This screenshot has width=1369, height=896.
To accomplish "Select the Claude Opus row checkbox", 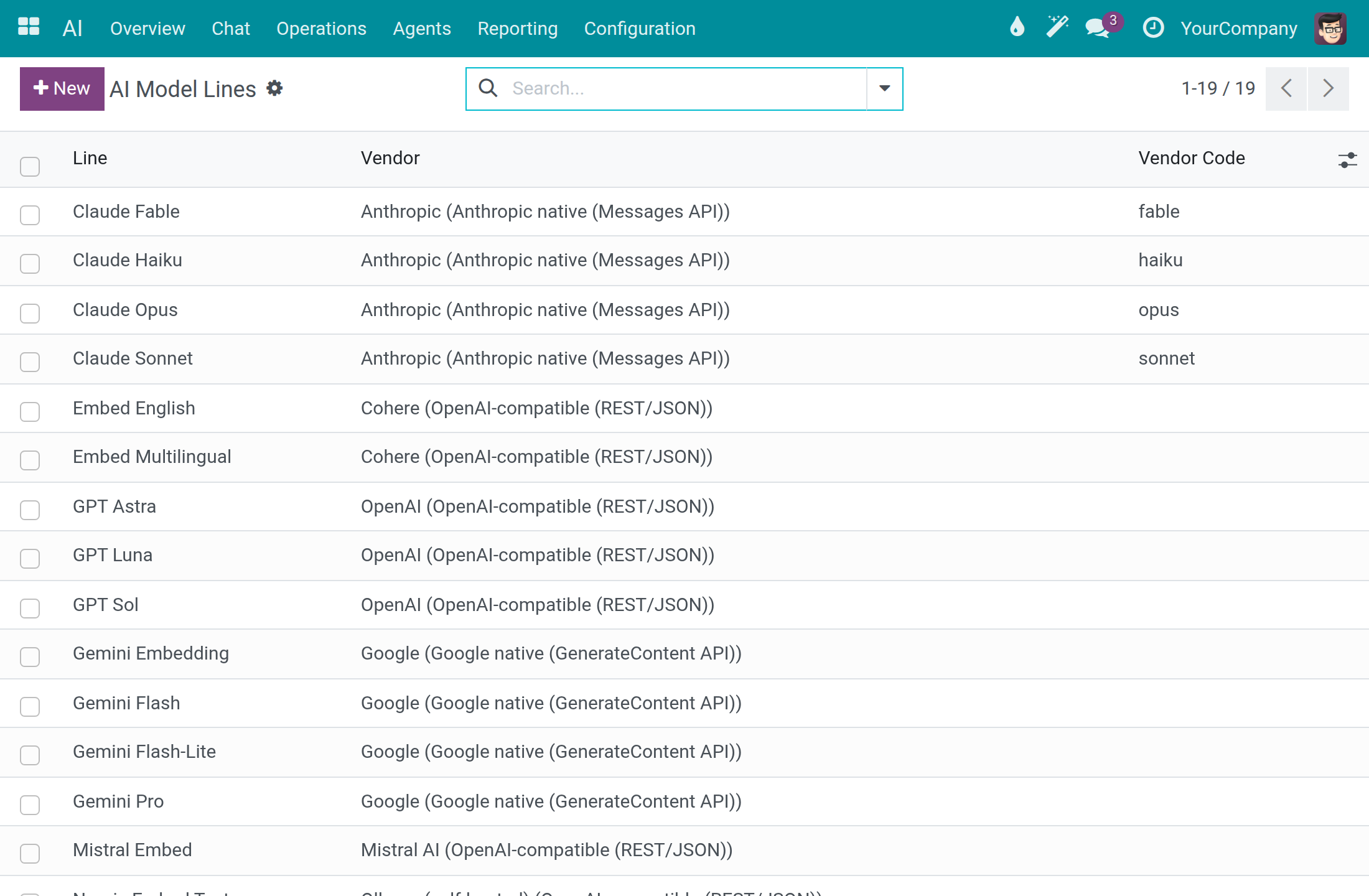I will [30, 314].
